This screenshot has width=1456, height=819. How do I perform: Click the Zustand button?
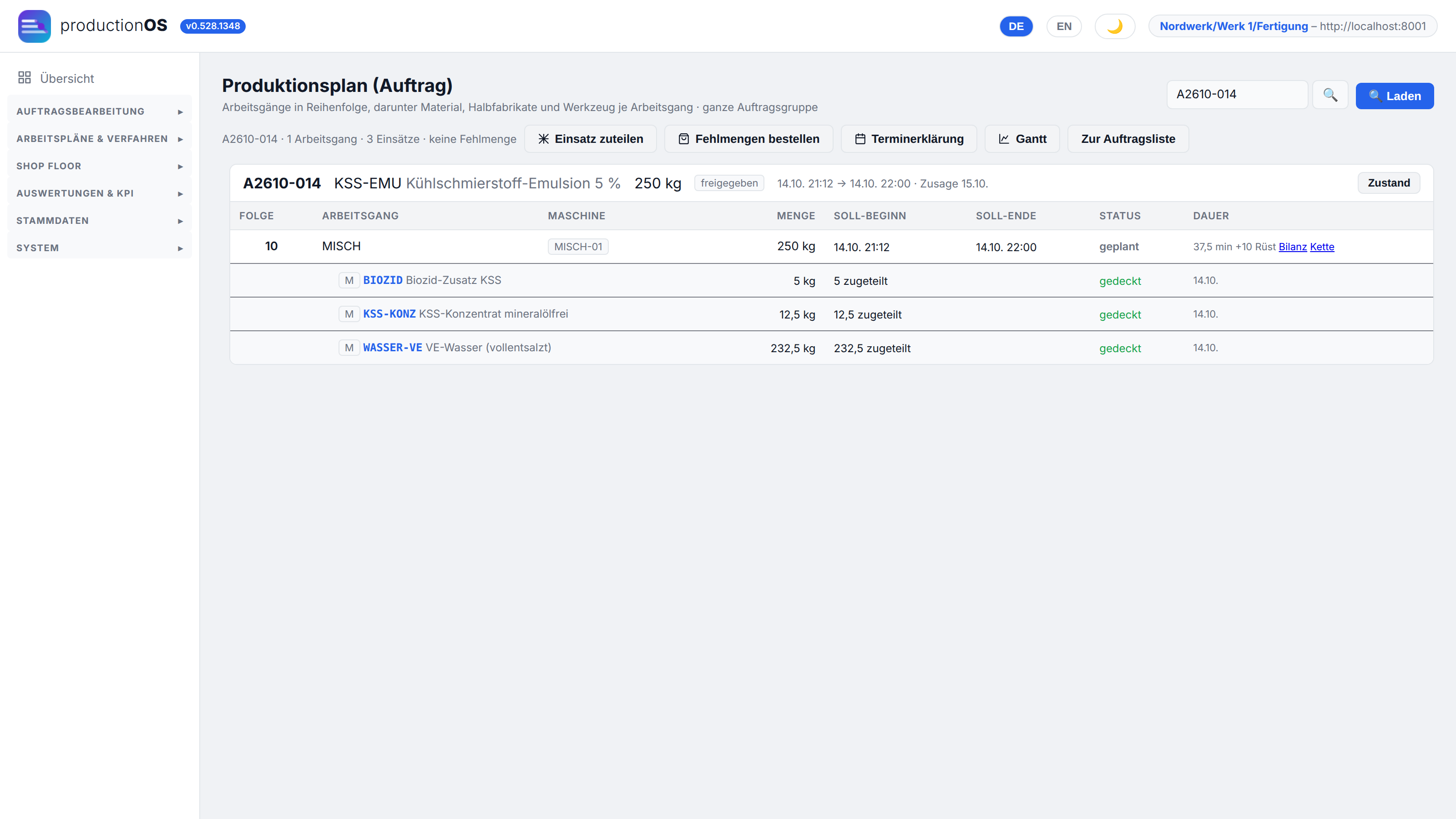tap(1389, 182)
